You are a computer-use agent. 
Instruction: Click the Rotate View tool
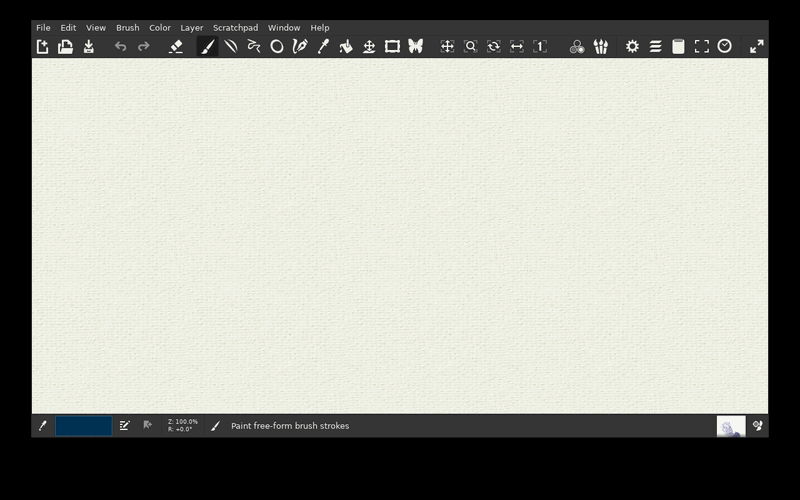tap(493, 46)
